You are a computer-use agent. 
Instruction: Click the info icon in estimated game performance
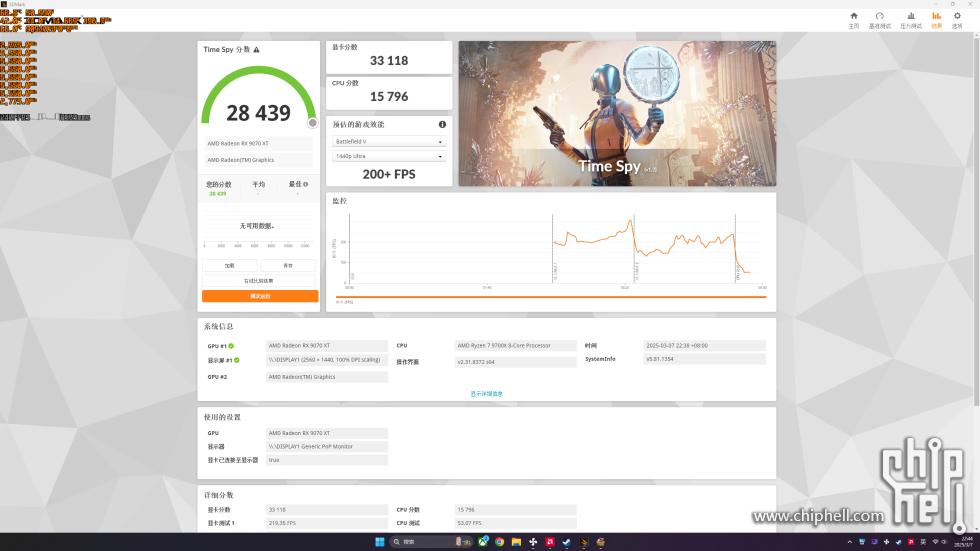(442, 124)
